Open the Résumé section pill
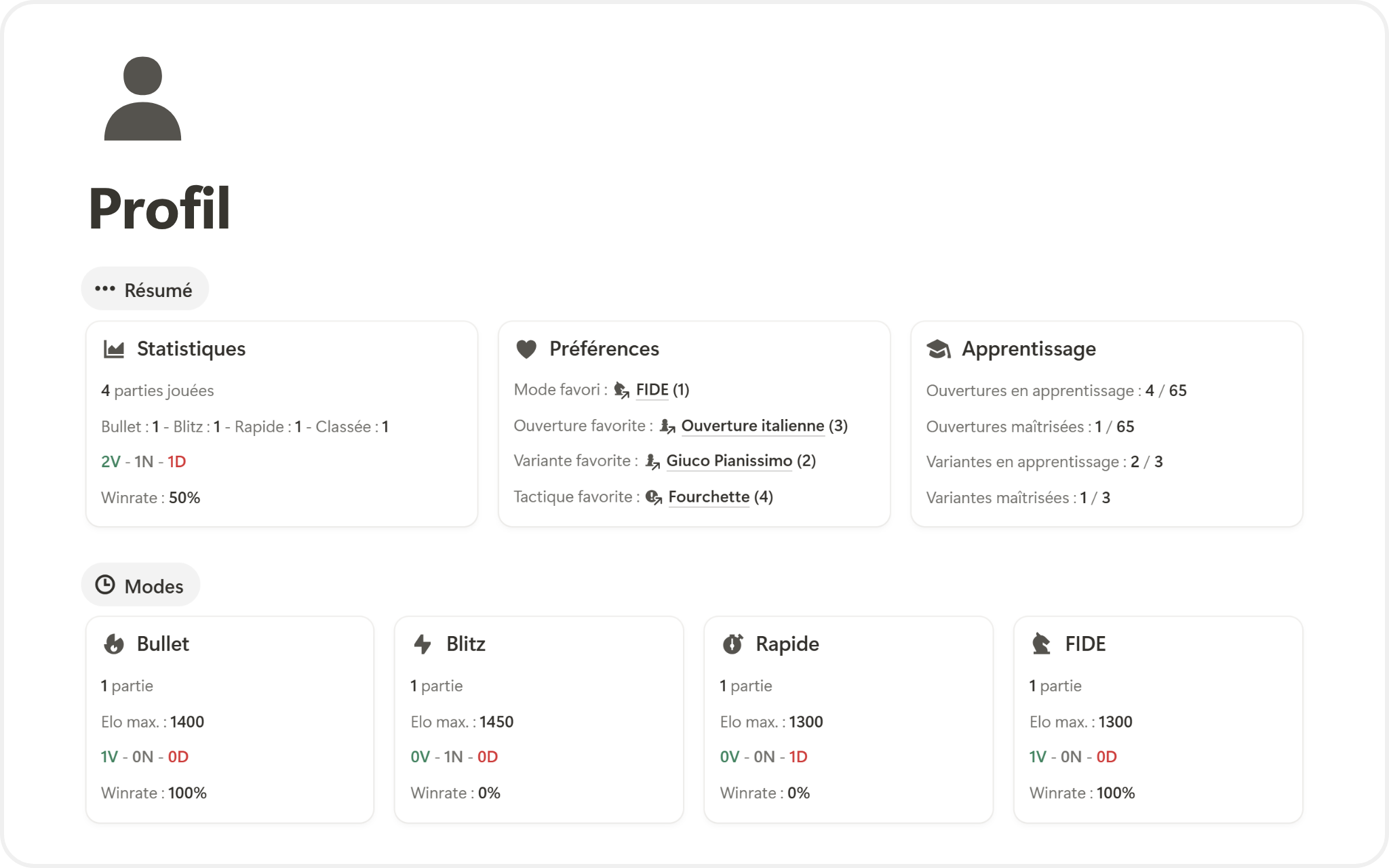1389x868 pixels. (x=158, y=290)
